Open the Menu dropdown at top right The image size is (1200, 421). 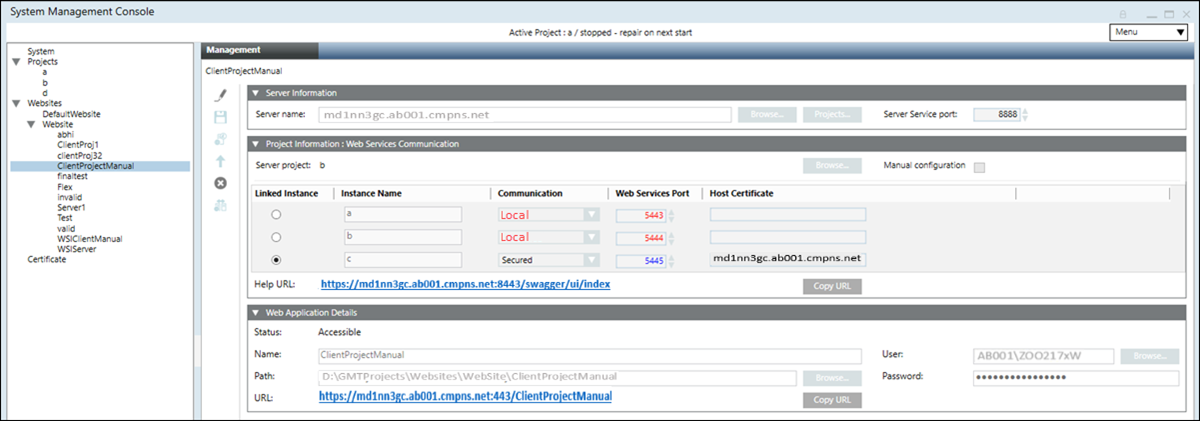[x=1148, y=32]
